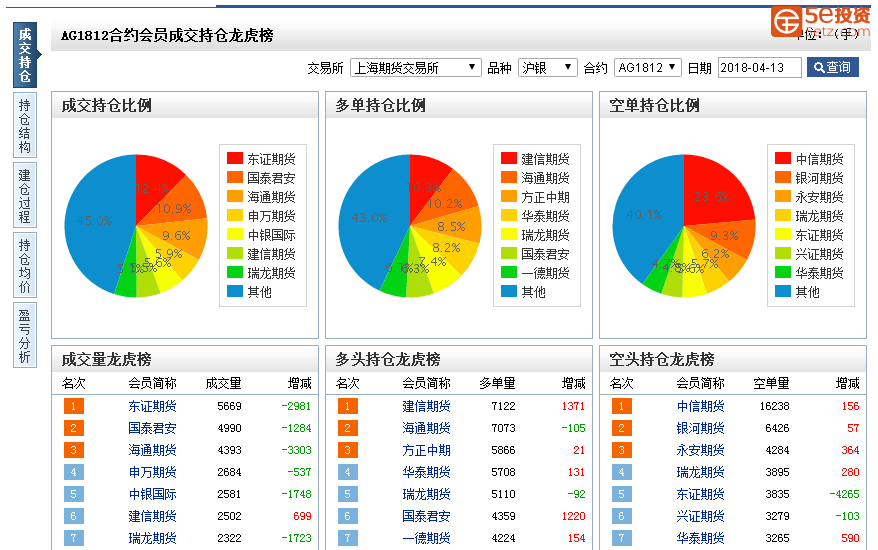Click 多单量 value 7122
Image resolution: width=878 pixels, height=550 pixels.
[503, 406]
